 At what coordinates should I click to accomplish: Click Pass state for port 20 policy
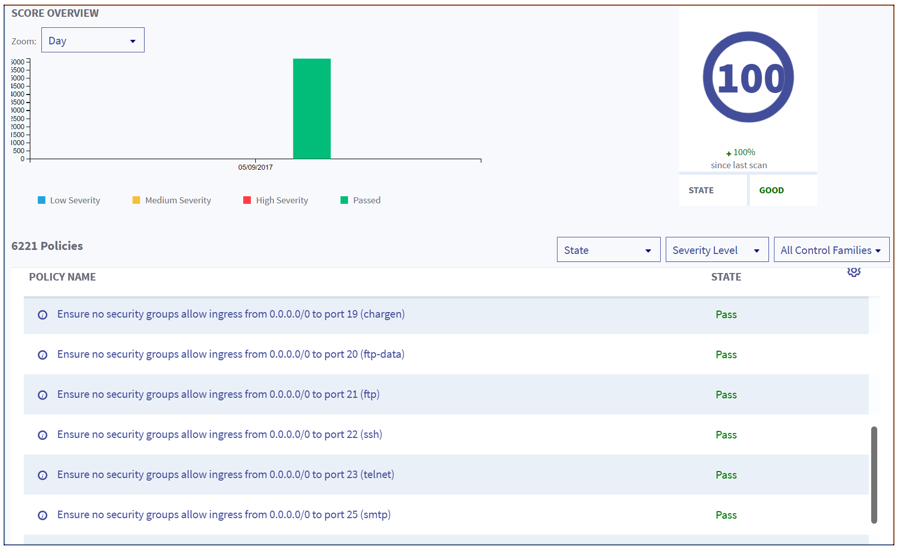pos(726,355)
